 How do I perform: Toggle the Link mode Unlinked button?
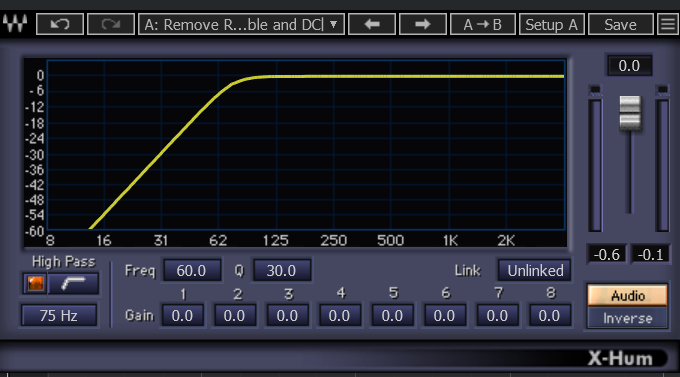tap(535, 270)
